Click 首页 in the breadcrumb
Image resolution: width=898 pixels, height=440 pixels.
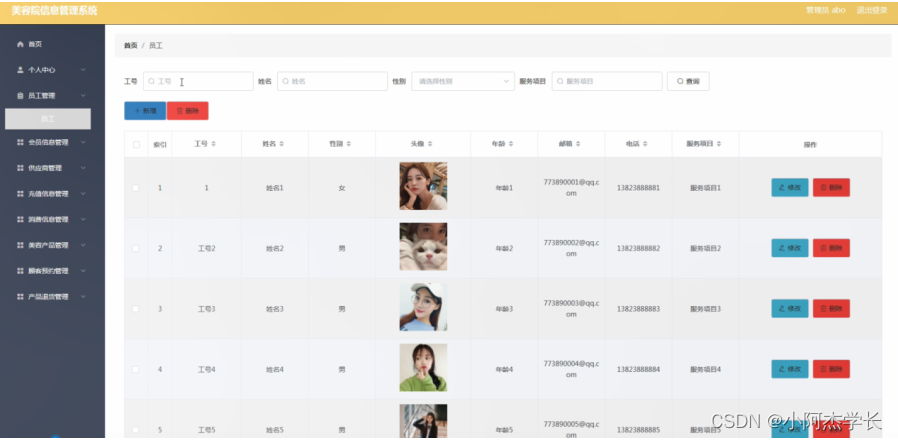tap(131, 45)
